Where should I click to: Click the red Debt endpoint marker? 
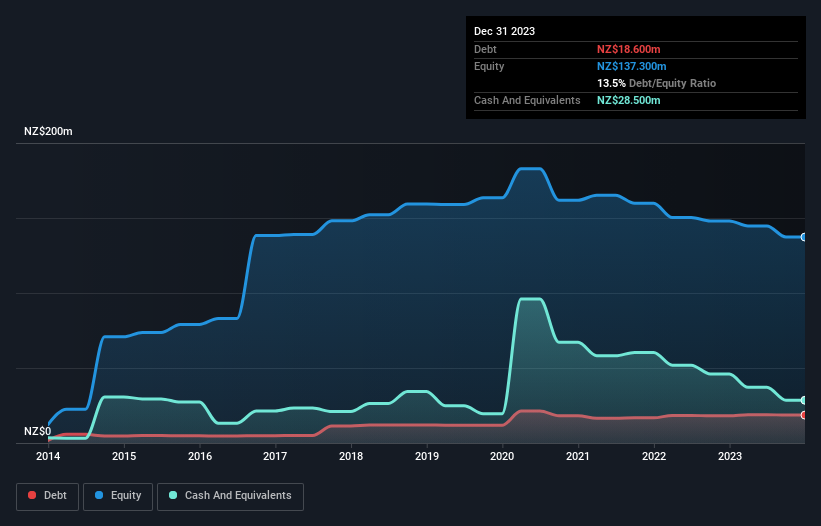(804, 414)
